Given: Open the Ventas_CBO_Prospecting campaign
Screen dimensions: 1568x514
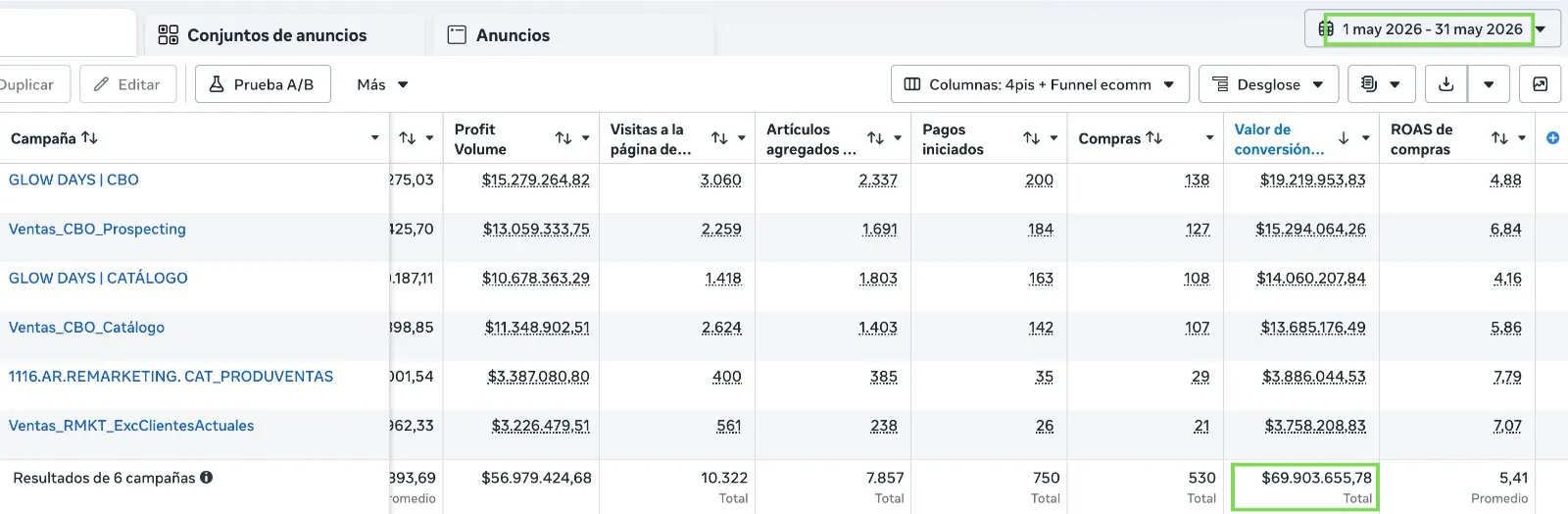Looking at the screenshot, I should [x=97, y=229].
